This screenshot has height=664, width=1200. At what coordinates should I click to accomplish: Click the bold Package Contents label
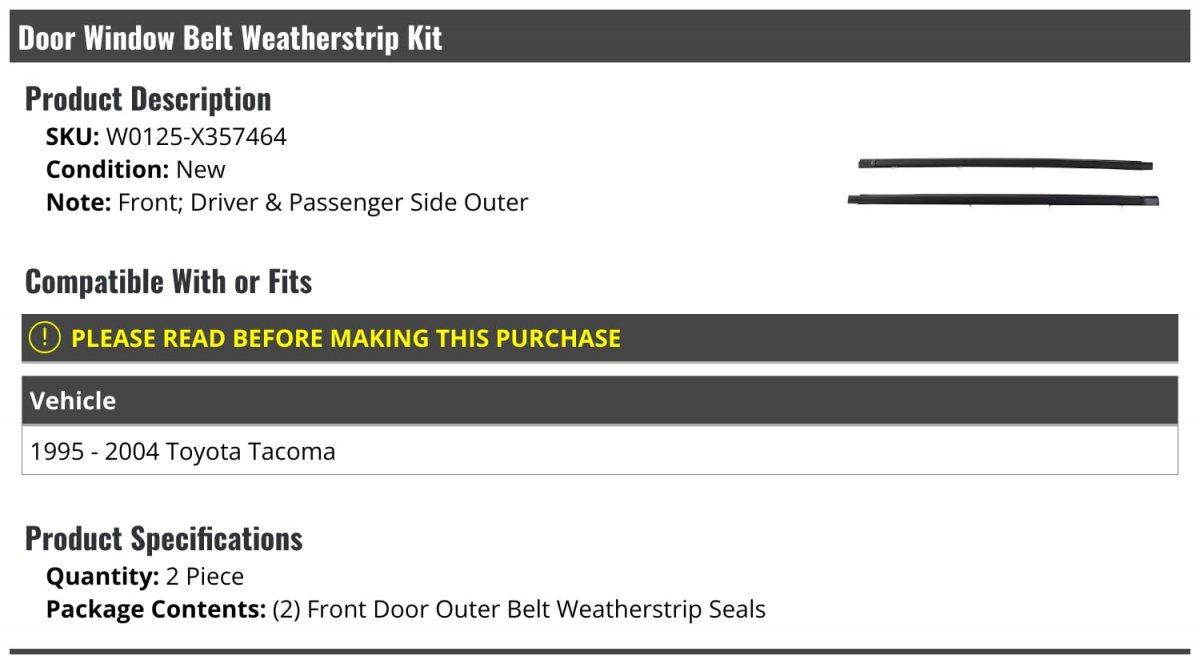[x=156, y=609]
